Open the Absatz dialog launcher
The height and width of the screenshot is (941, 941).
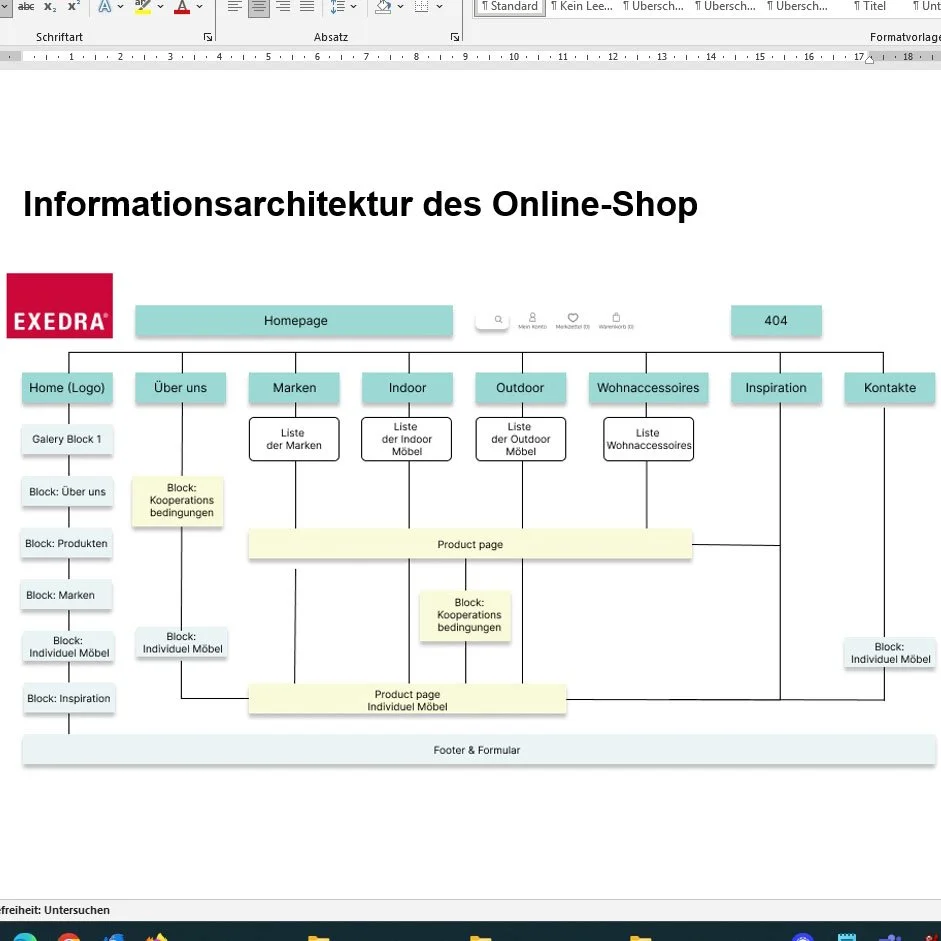pos(455,36)
